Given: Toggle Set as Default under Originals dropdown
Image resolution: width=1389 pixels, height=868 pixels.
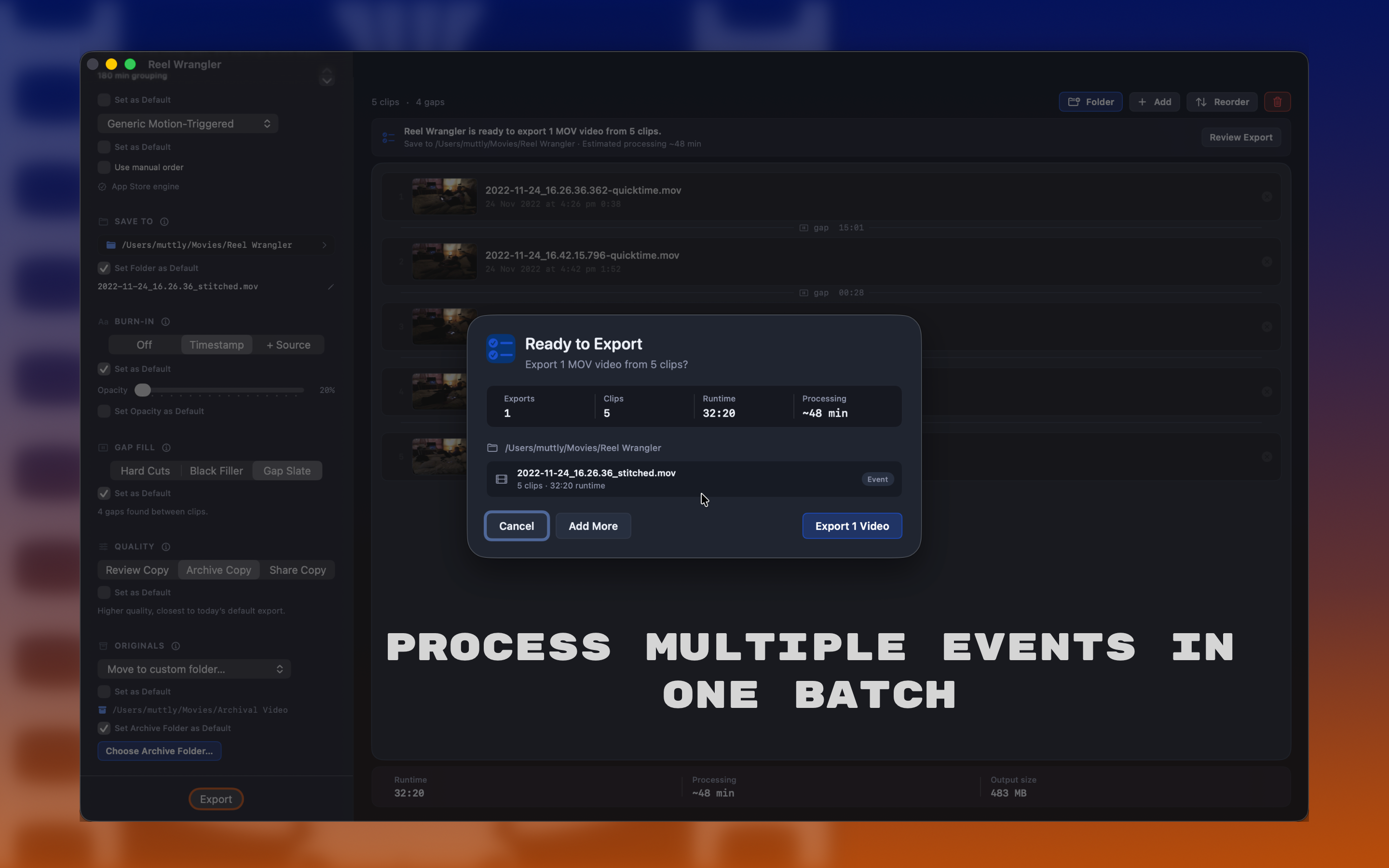Looking at the screenshot, I should click(x=104, y=691).
